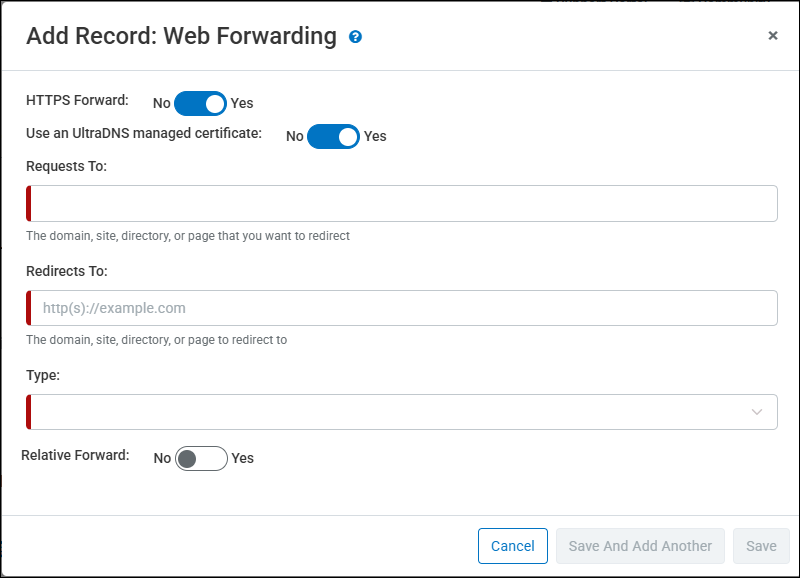Click the "Type:" field label
Image resolution: width=800 pixels, height=578 pixels.
point(43,375)
